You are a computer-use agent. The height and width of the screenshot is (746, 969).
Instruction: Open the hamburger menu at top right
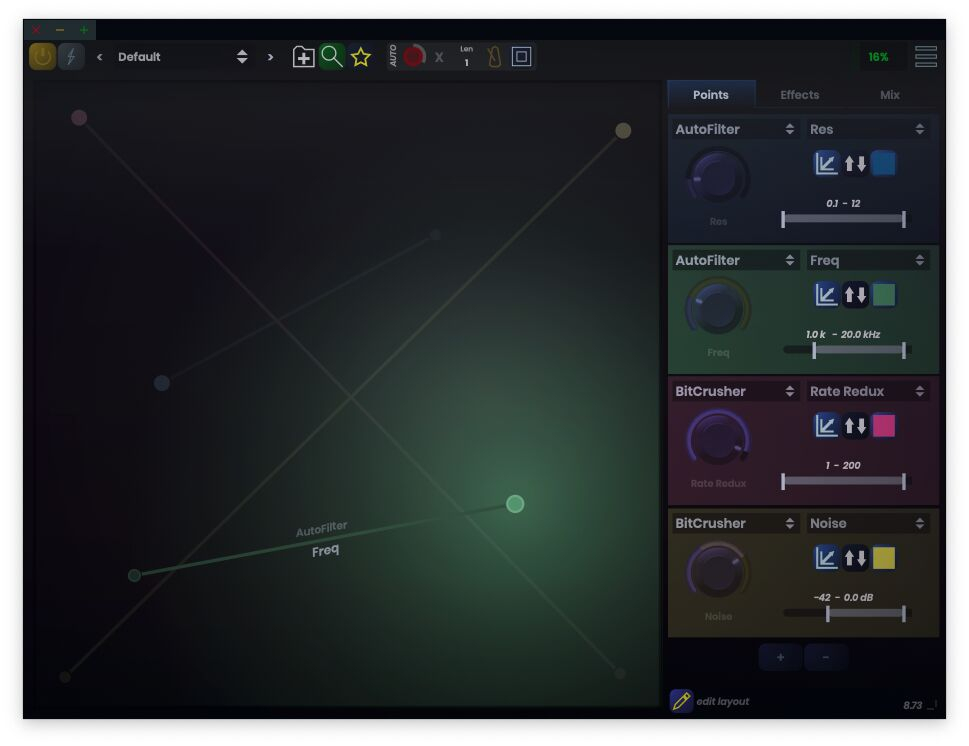925,57
